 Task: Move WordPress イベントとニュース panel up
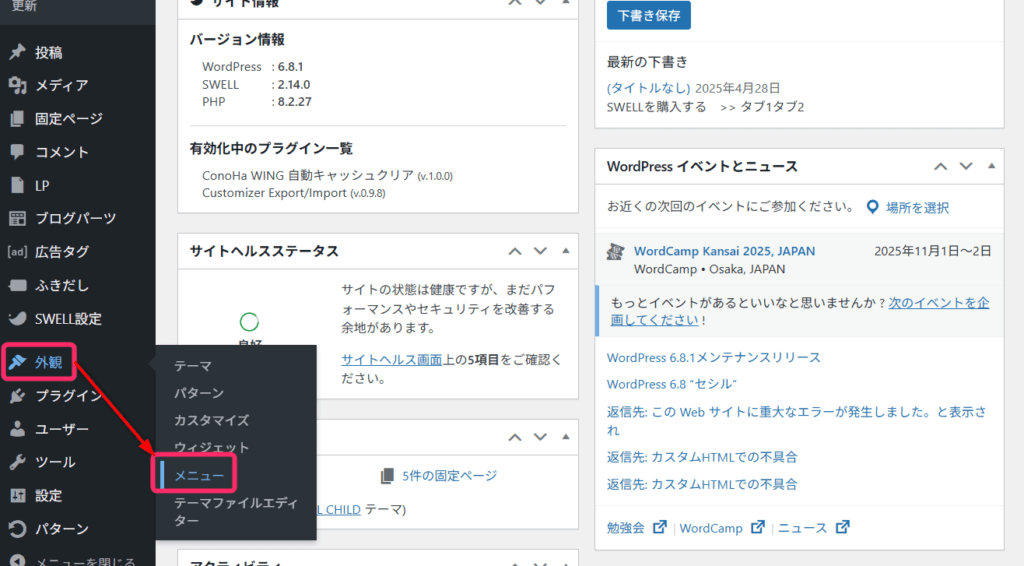pyautogui.click(x=940, y=166)
